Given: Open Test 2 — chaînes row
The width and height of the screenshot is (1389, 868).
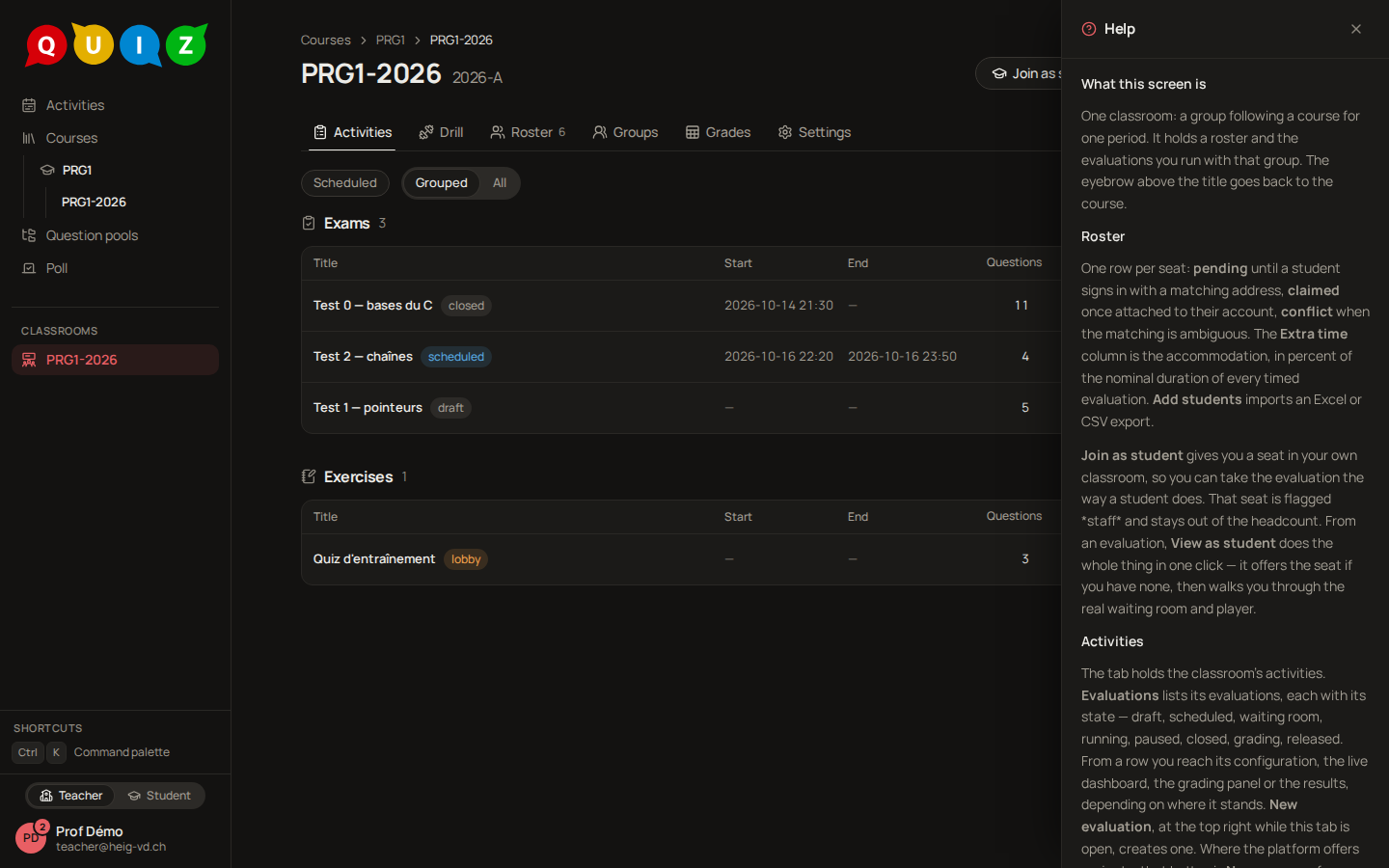Looking at the screenshot, I should tap(681, 357).
